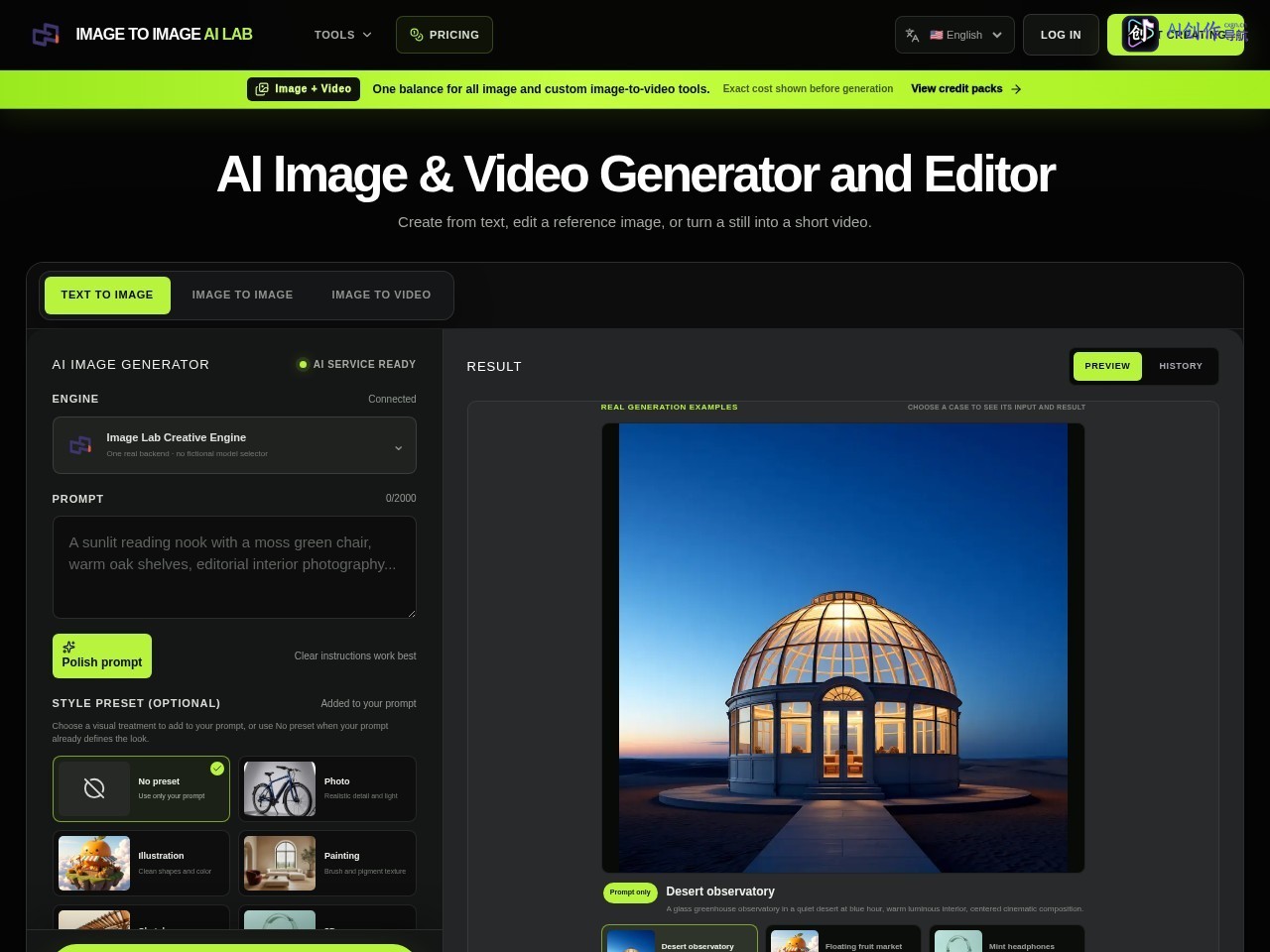Click the REAL GENERATION EXAMPLES label
Viewport: 1270px width, 952px height.
(669, 408)
